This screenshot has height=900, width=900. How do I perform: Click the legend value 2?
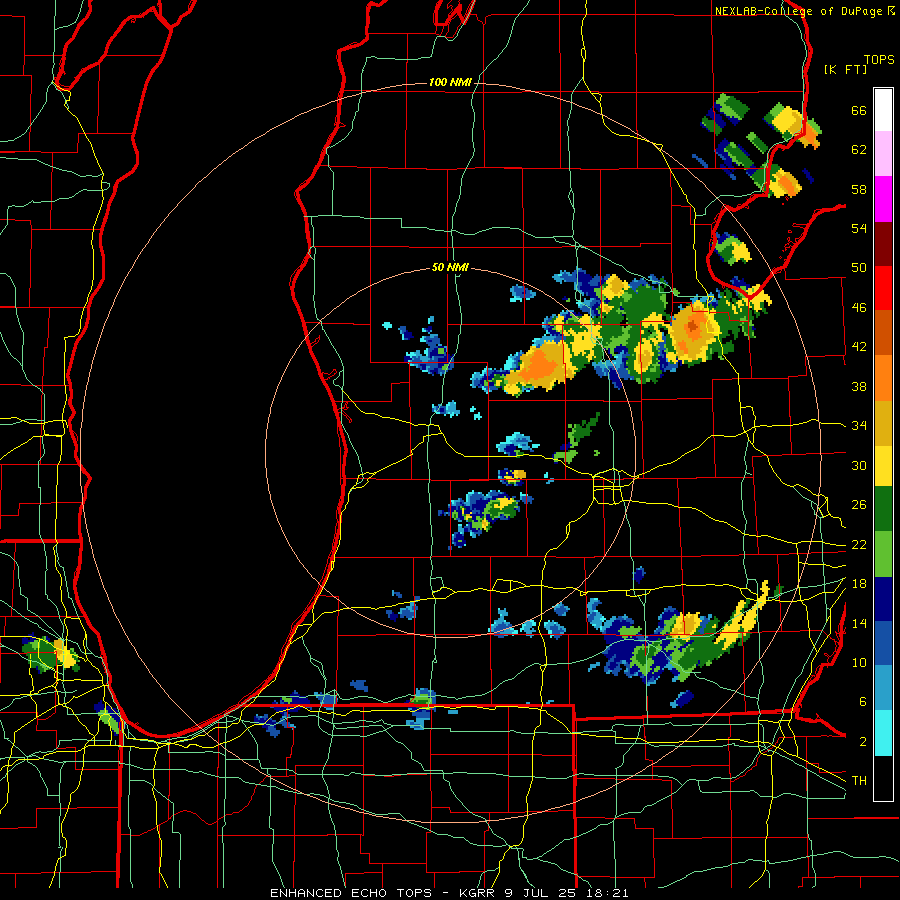click(x=863, y=742)
